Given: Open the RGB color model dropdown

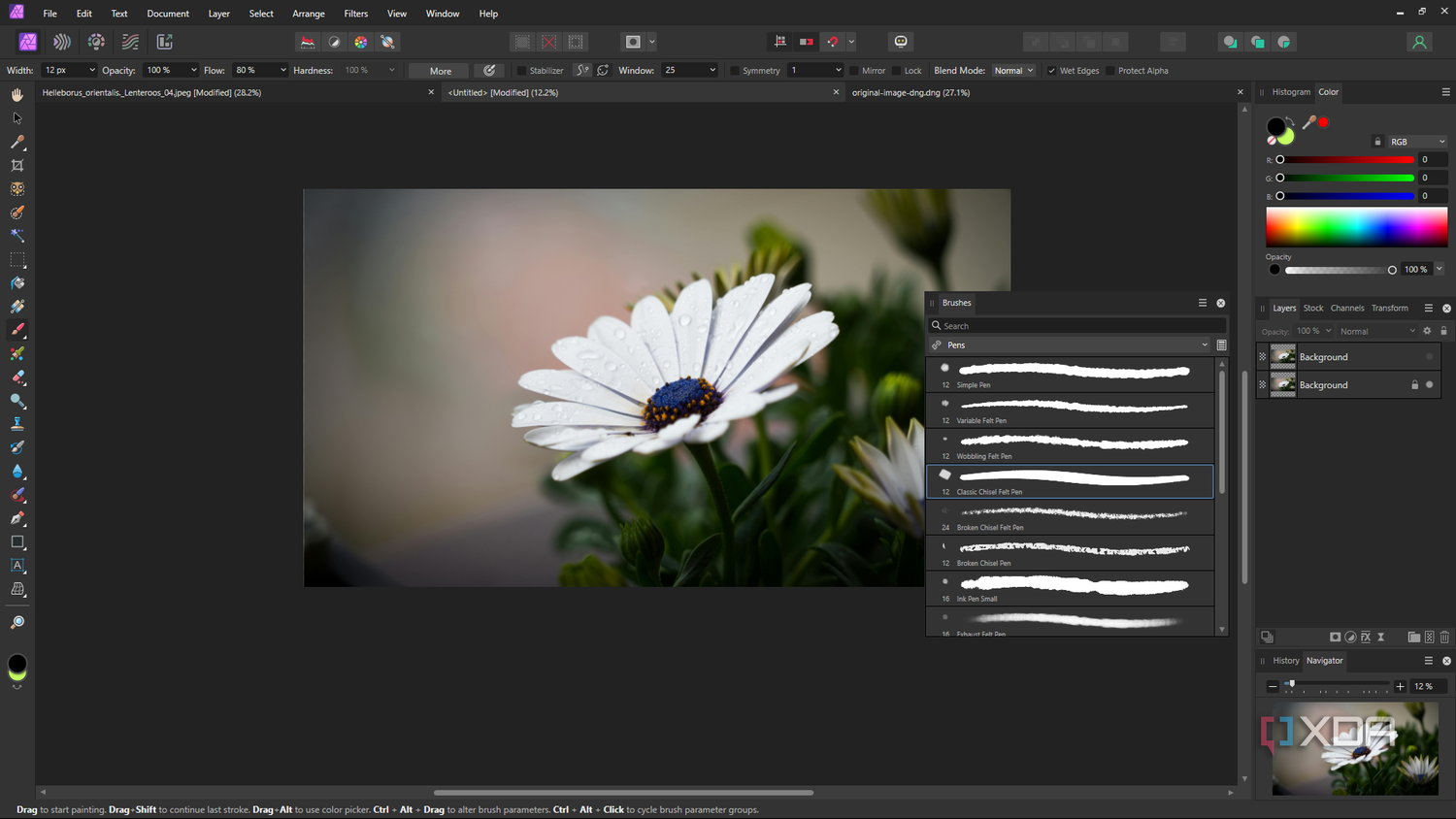Looking at the screenshot, I should [x=1417, y=142].
